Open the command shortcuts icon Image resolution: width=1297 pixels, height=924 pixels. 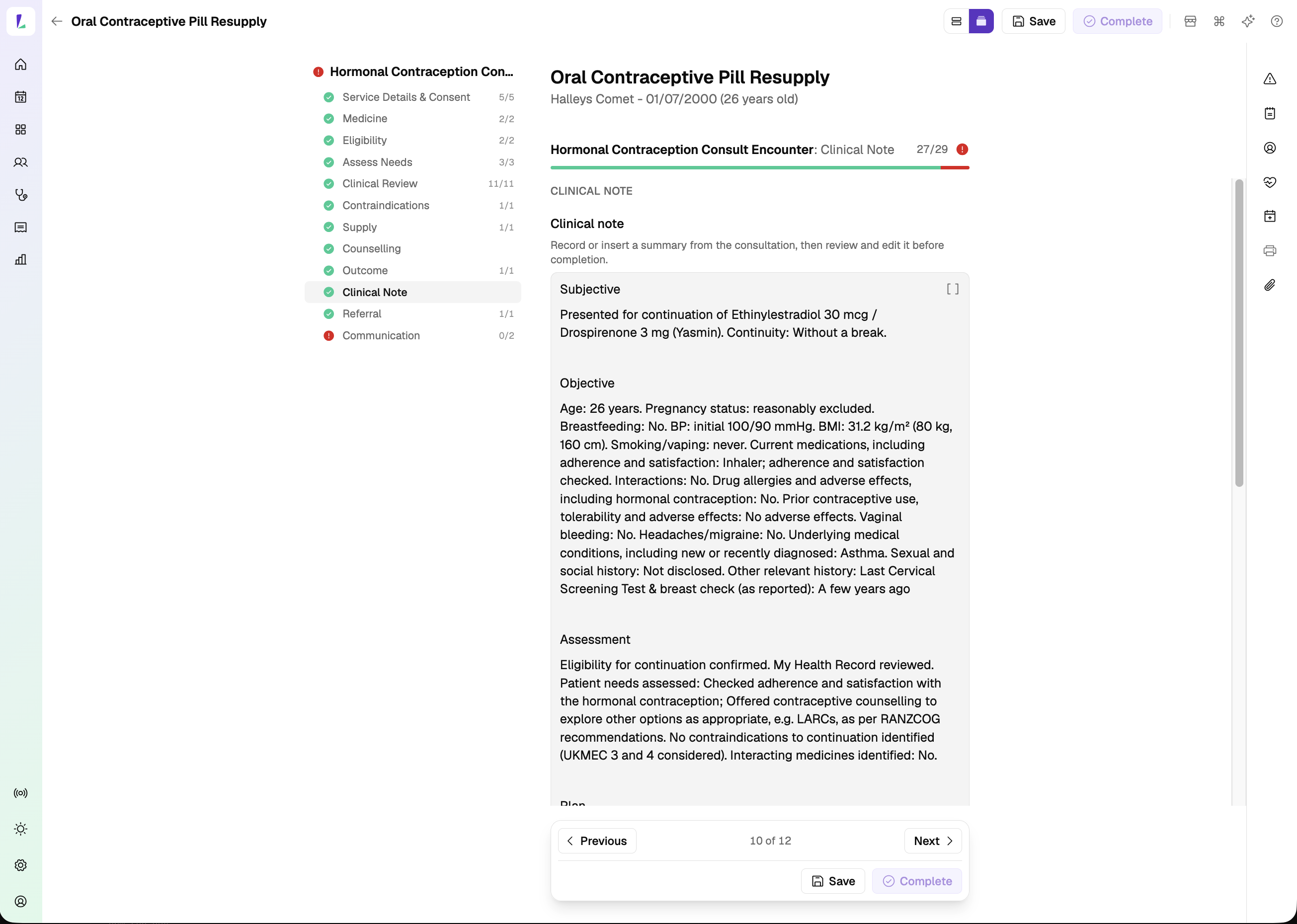point(1219,21)
